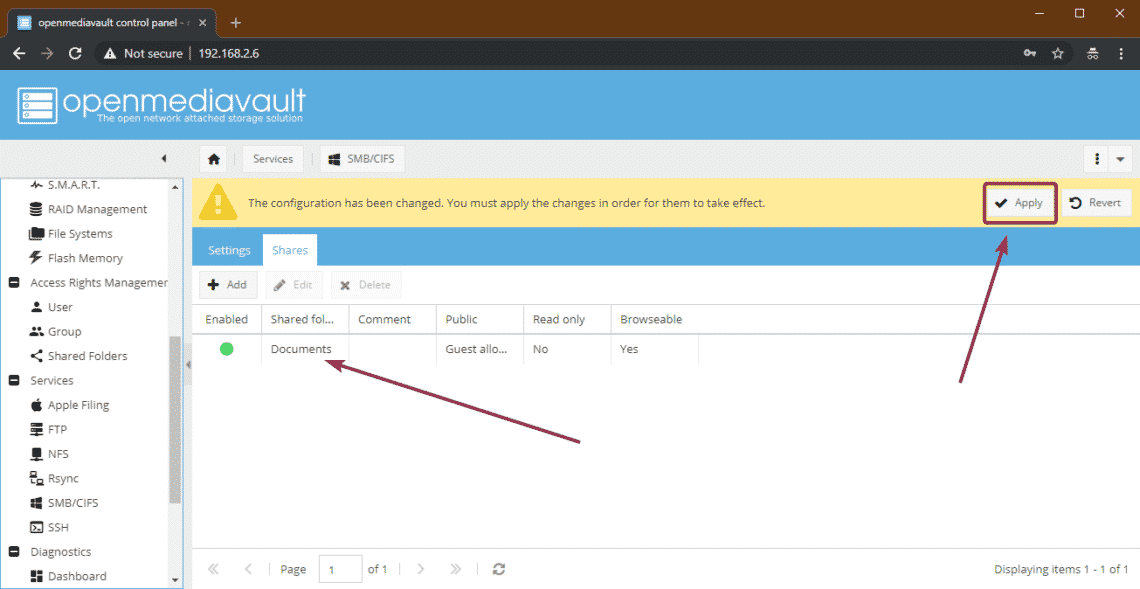Collapse the sidebar navigation panel
Viewport: 1140px width, 589px height.
[x=164, y=159]
